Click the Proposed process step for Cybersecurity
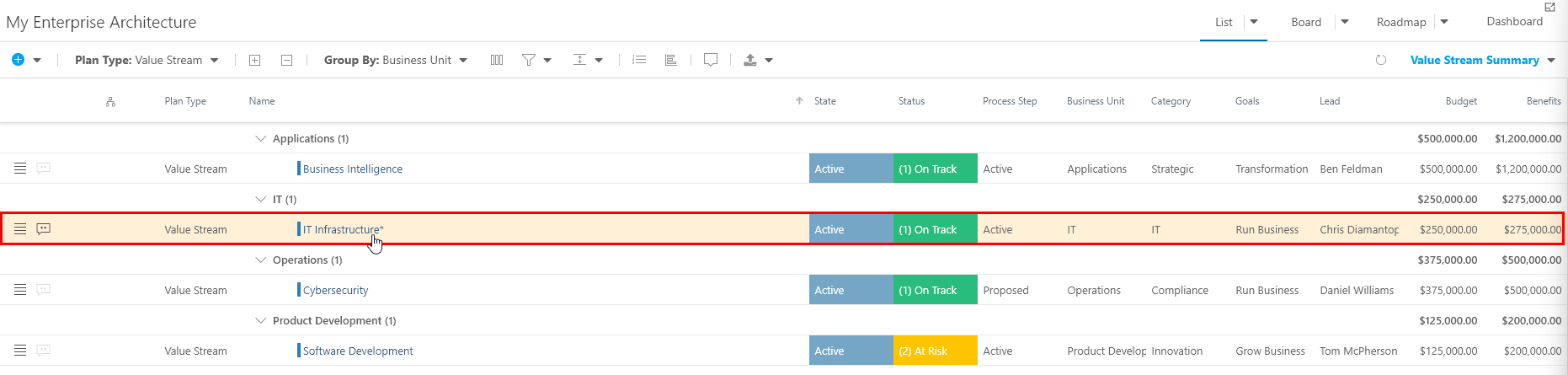Viewport: 1568px width, 375px height. click(1005, 290)
